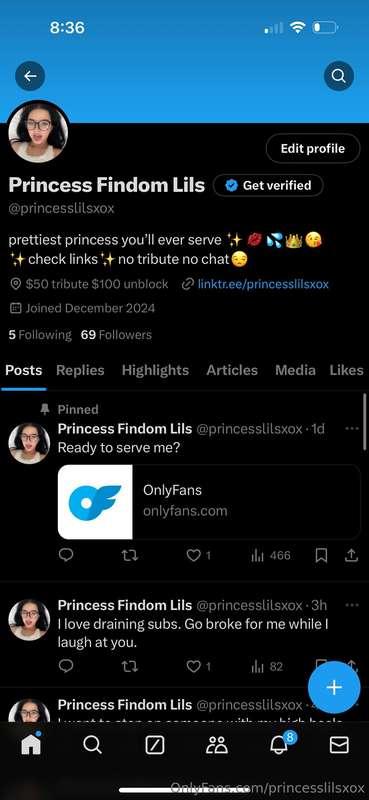
Task: Like the 'draining subs' post
Action: click(193, 666)
